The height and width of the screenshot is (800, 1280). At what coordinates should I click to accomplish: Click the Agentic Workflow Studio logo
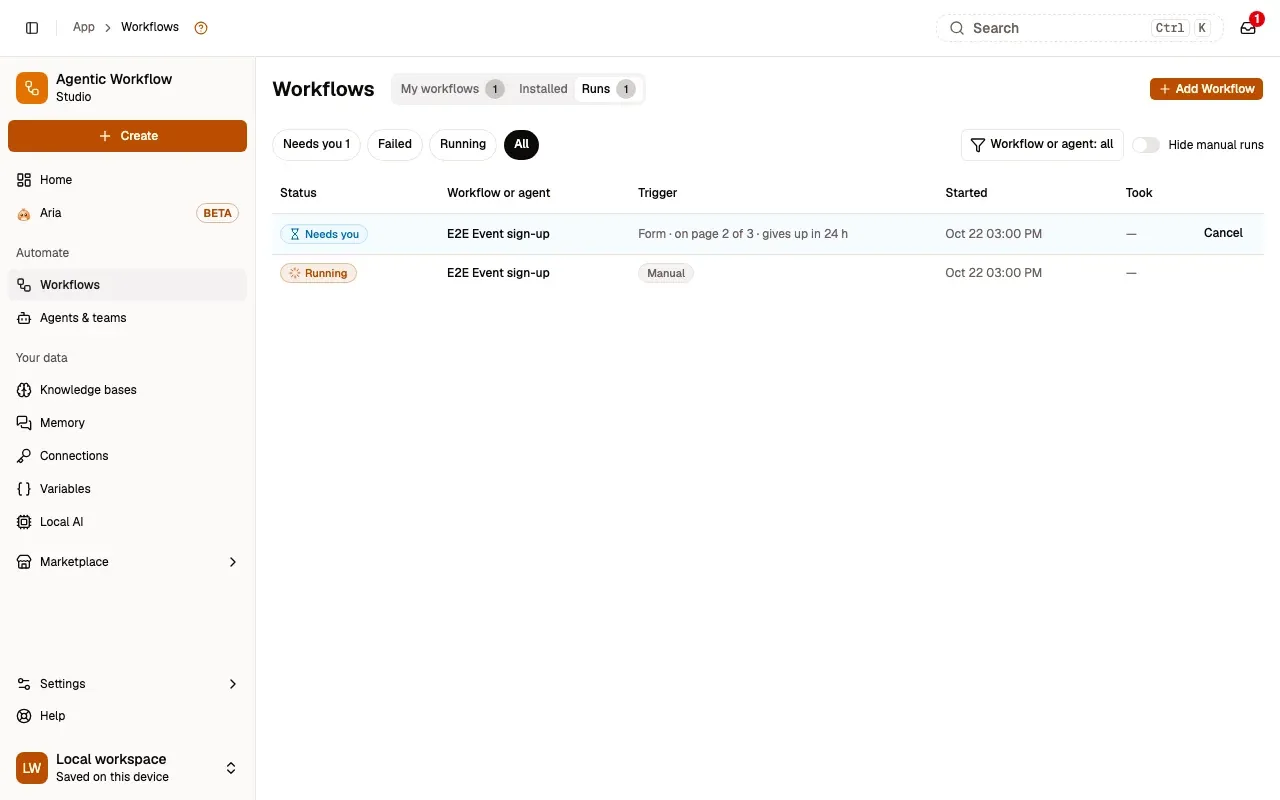(x=32, y=88)
